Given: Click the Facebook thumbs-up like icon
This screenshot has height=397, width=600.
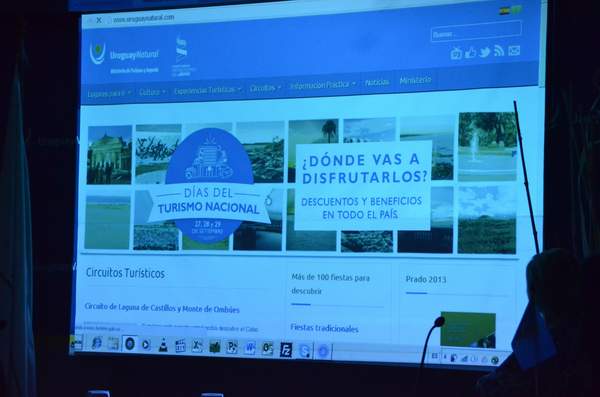Looking at the screenshot, I should coord(470,52).
